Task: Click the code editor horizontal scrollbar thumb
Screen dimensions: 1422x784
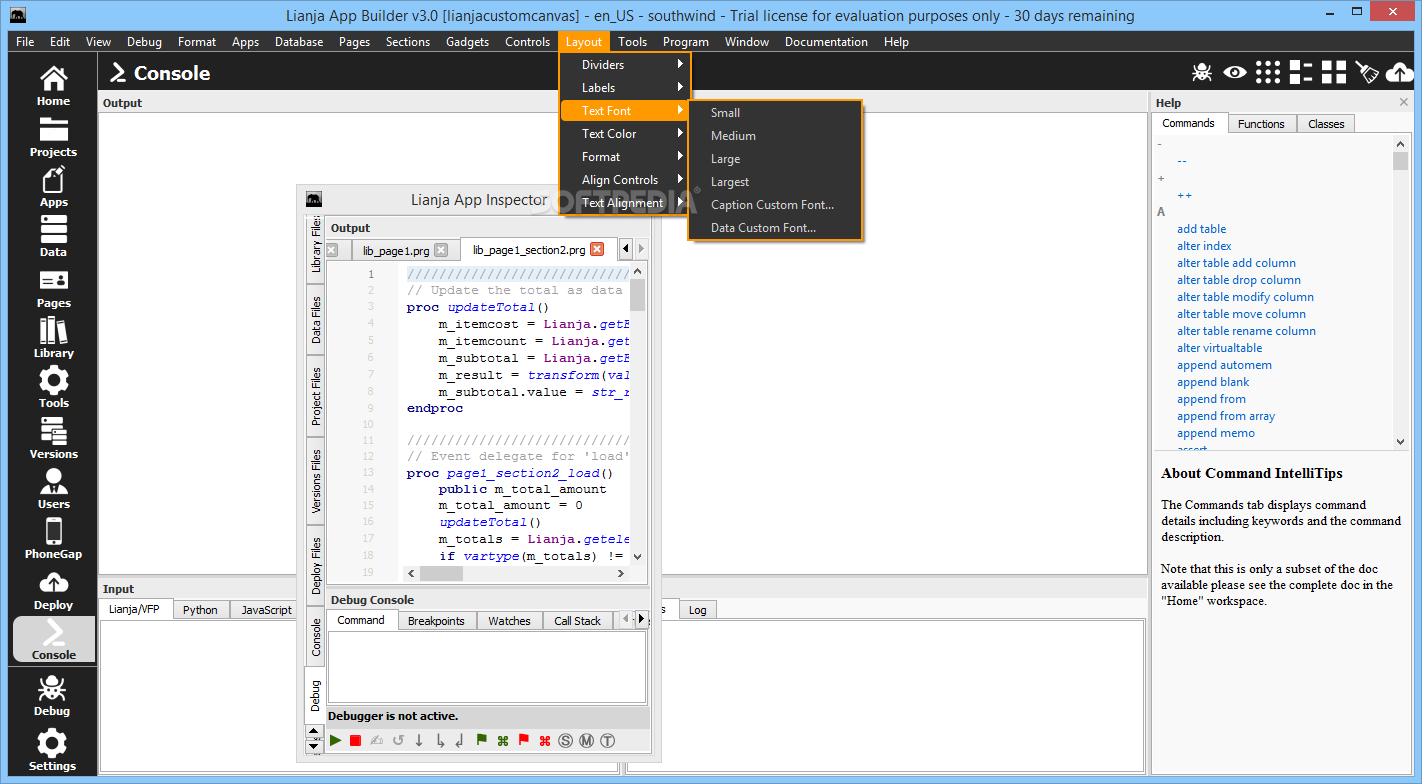Action: coord(441,574)
